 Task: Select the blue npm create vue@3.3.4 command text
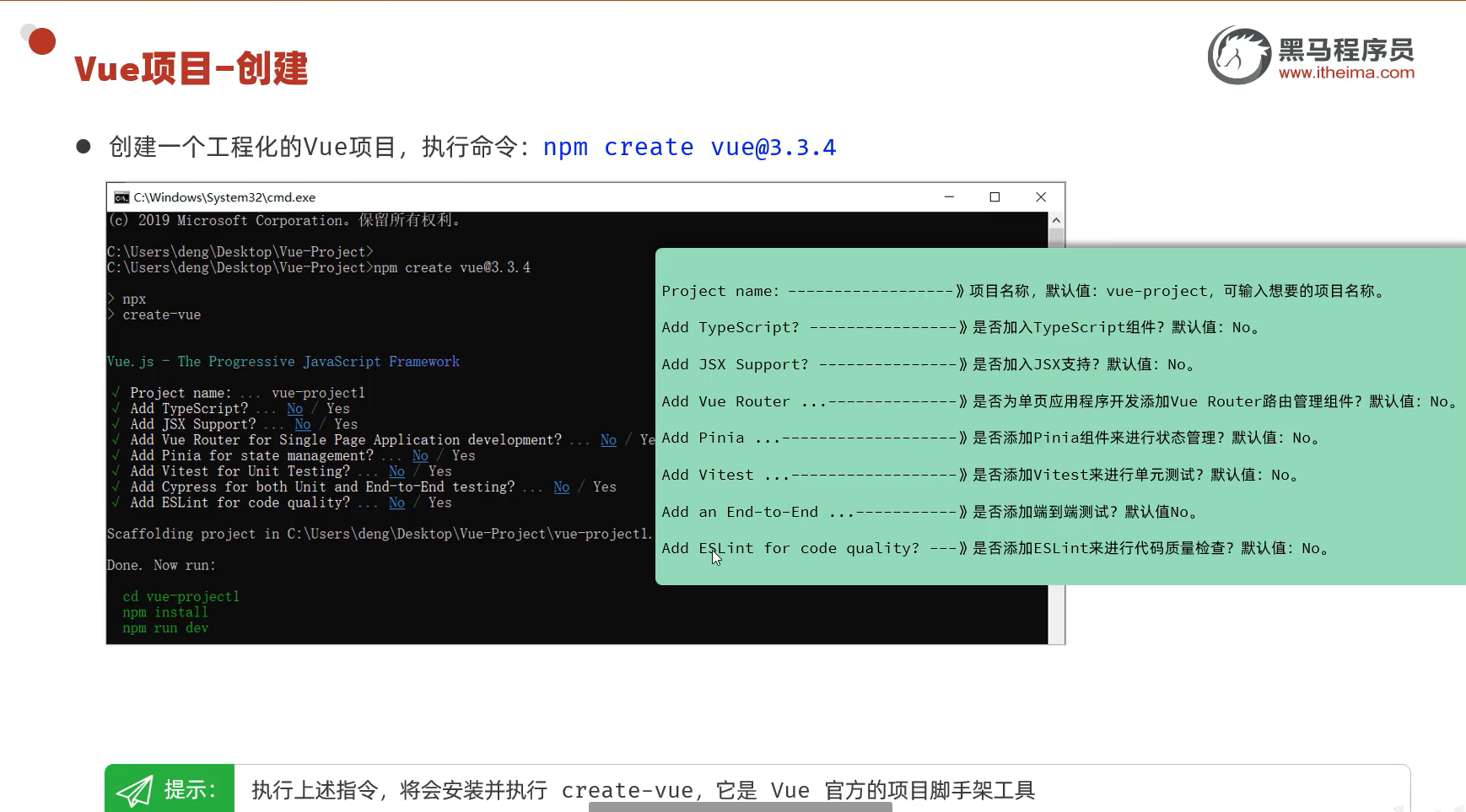[689, 147]
